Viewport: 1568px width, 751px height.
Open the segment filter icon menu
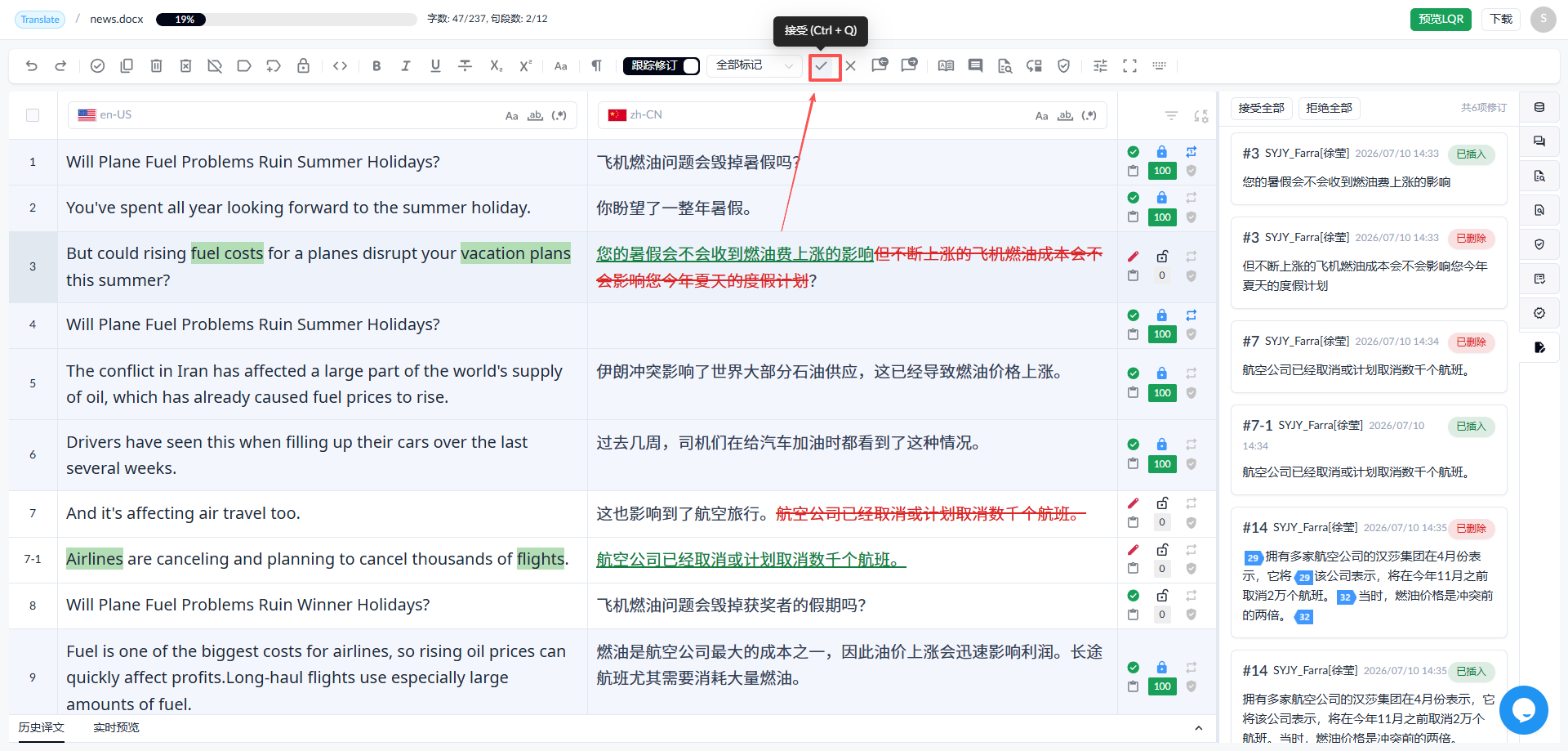click(x=1171, y=116)
